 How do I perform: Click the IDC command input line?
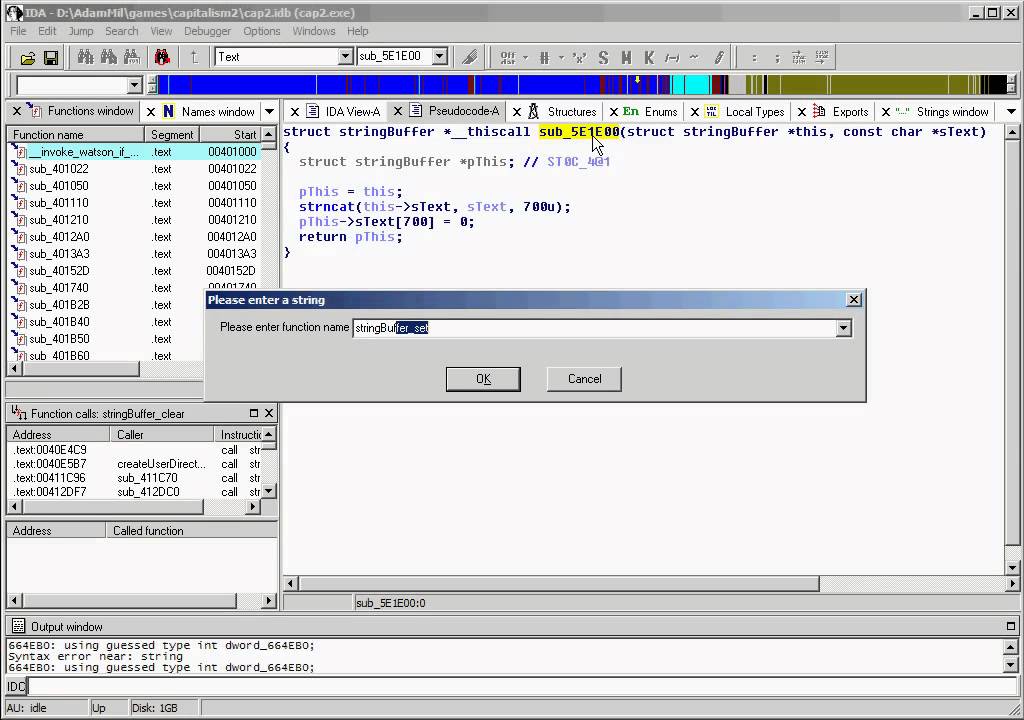[x=521, y=686]
